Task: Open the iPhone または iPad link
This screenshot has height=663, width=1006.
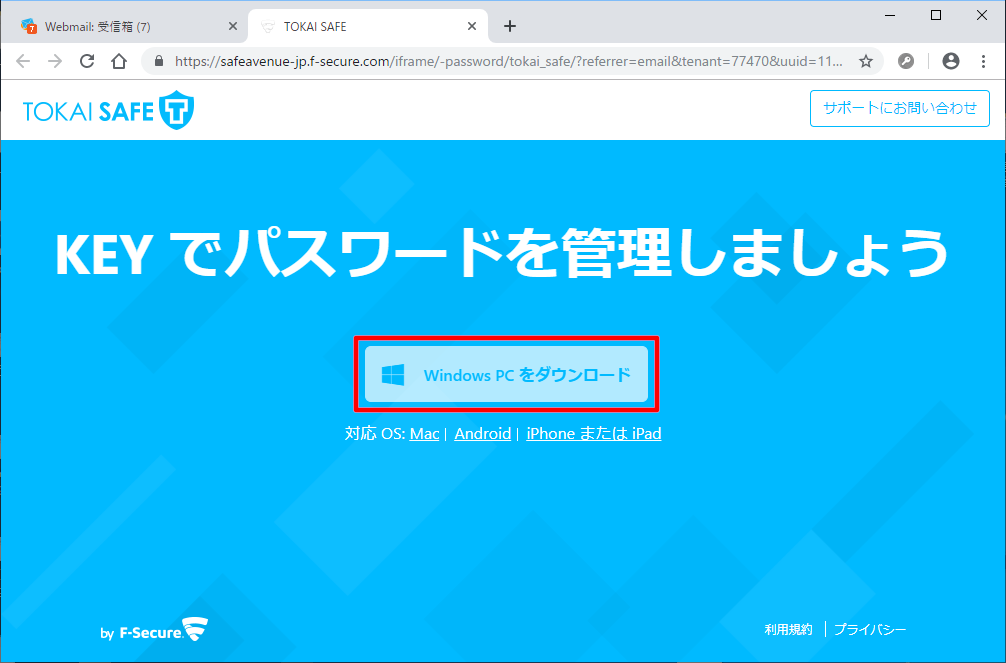Action: click(593, 434)
